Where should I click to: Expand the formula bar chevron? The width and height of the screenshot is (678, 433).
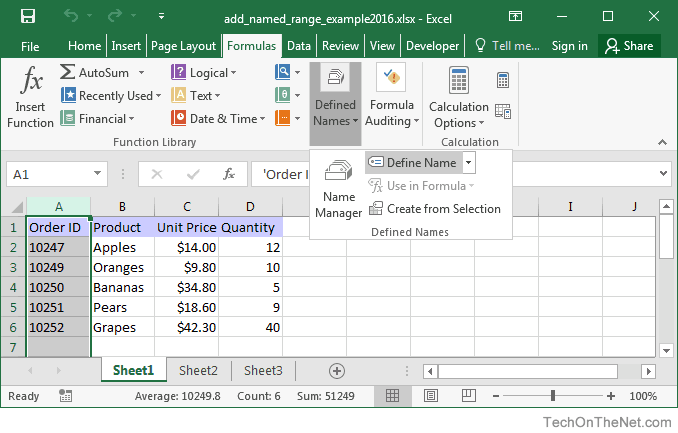click(663, 173)
